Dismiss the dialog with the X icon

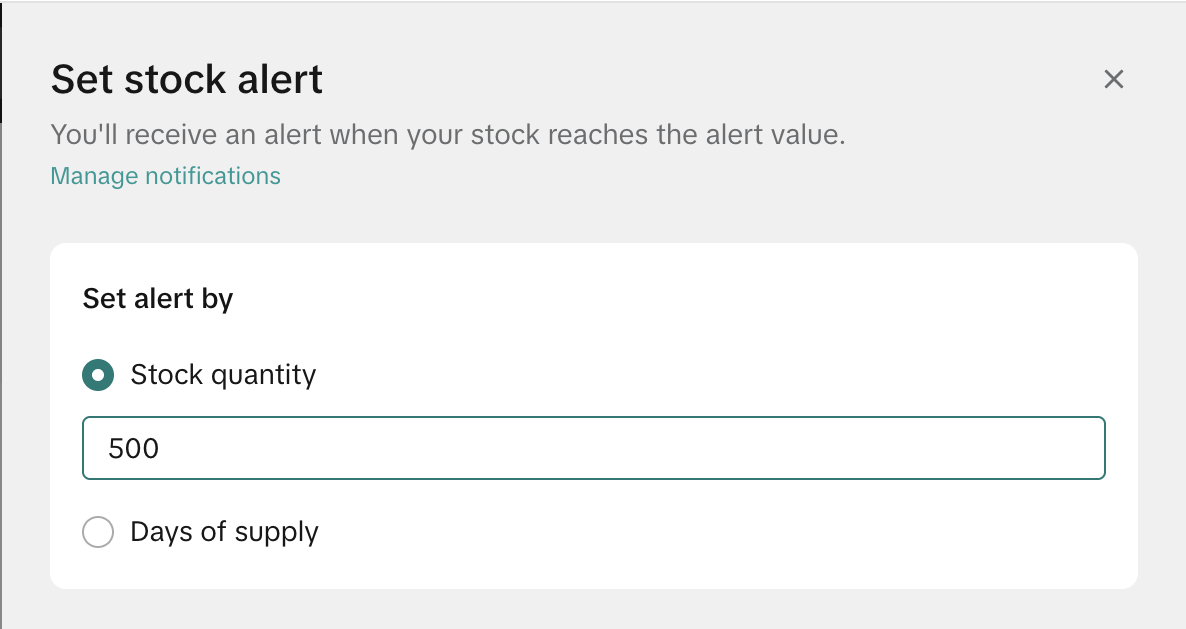1113,79
